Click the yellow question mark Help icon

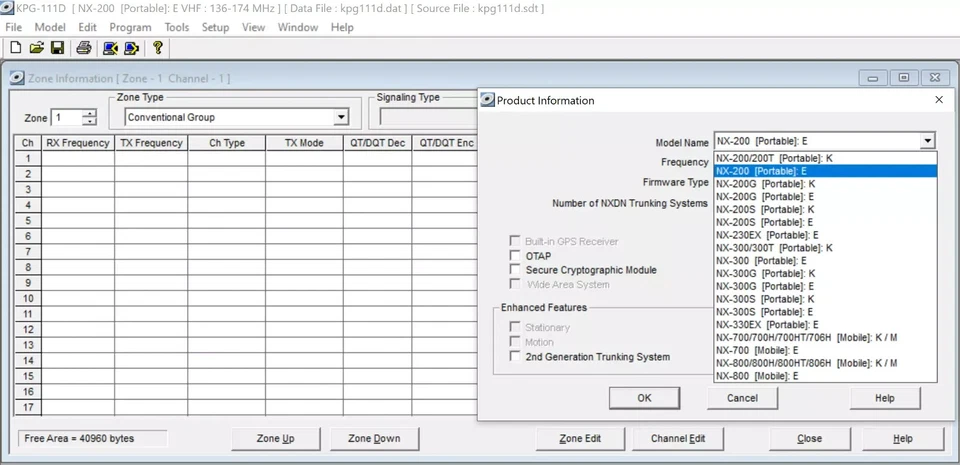point(158,48)
